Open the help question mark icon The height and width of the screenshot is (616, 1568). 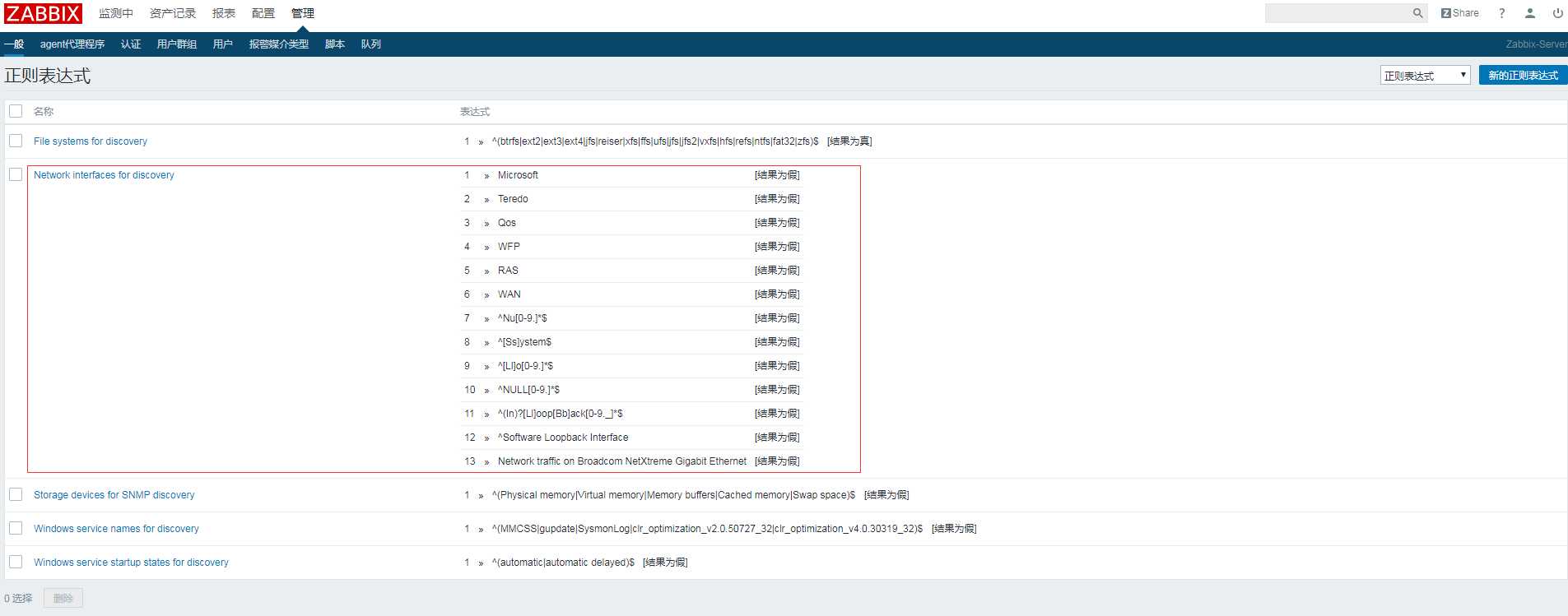tap(1502, 13)
